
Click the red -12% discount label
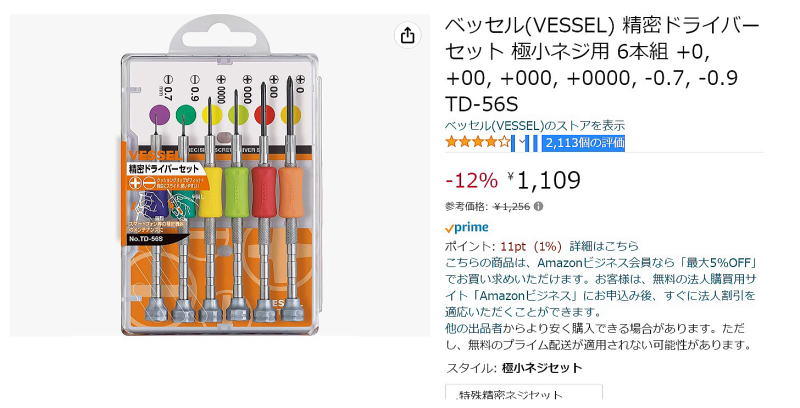[471, 181]
